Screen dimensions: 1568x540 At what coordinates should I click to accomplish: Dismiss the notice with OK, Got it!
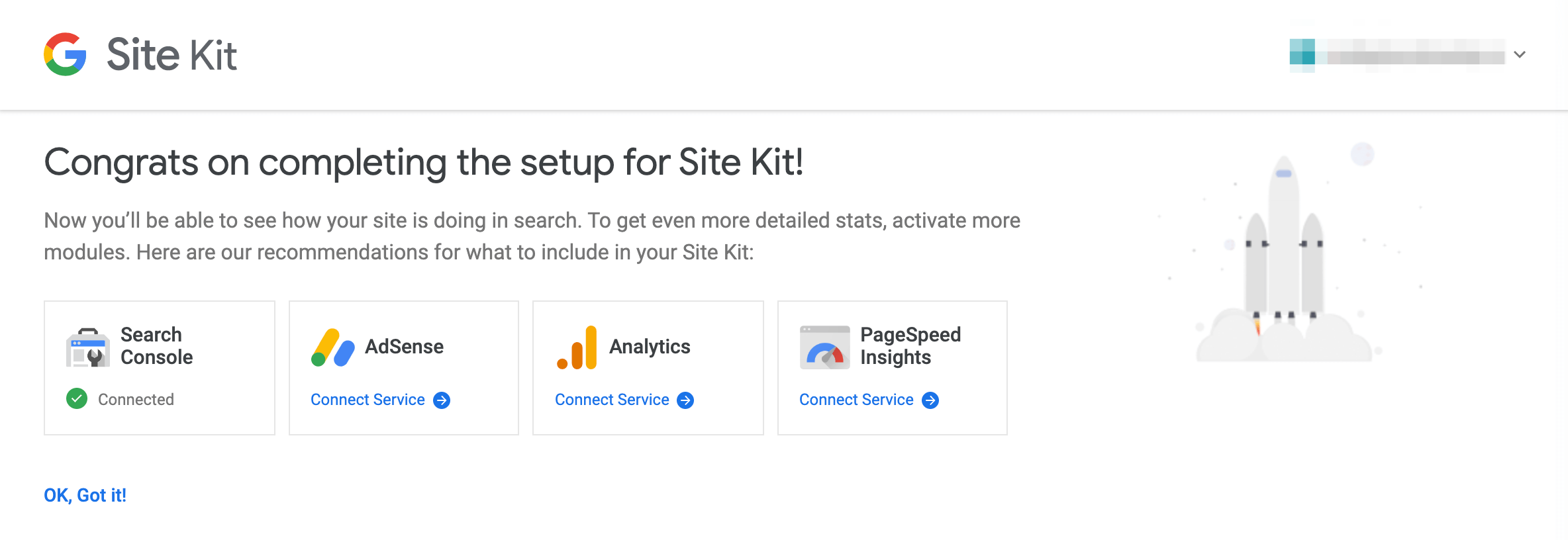[x=85, y=495]
